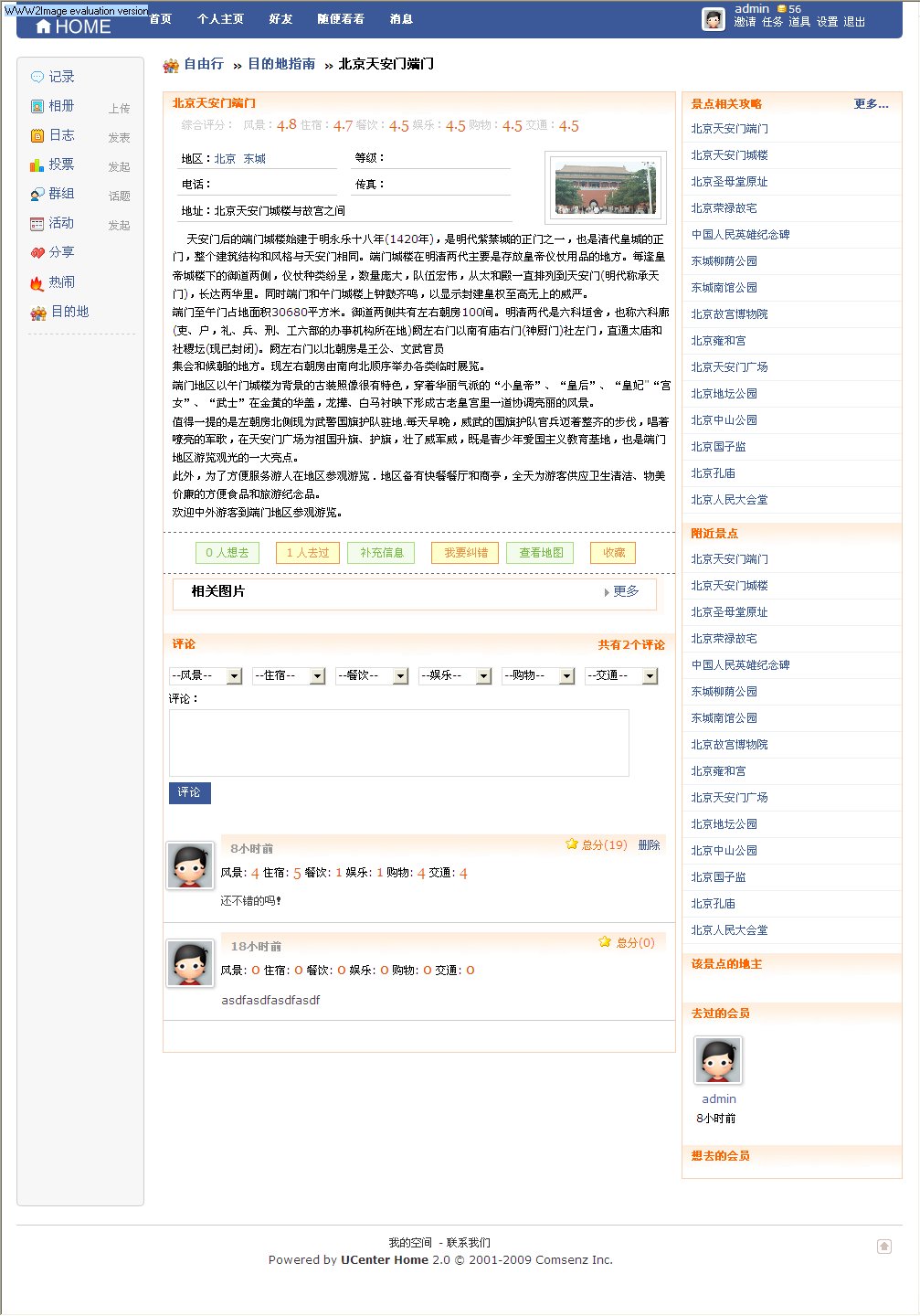Click the gold coin credits icon
920x1316 pixels.
pyautogui.click(x=782, y=9)
